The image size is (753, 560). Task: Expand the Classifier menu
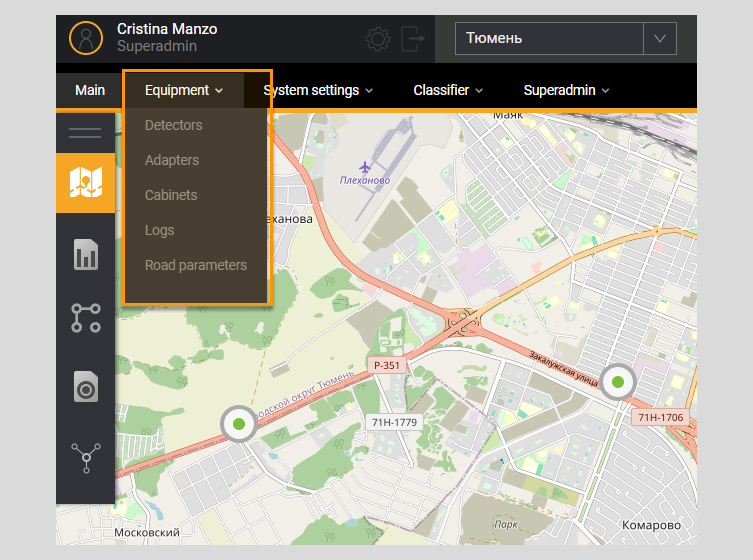(448, 90)
